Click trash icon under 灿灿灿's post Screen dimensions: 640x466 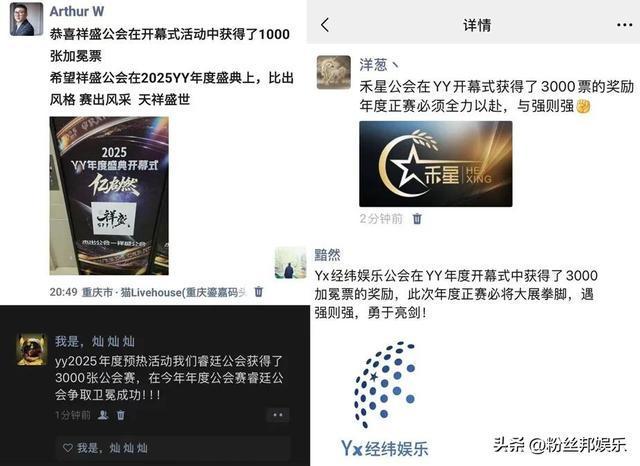[x=120, y=415]
